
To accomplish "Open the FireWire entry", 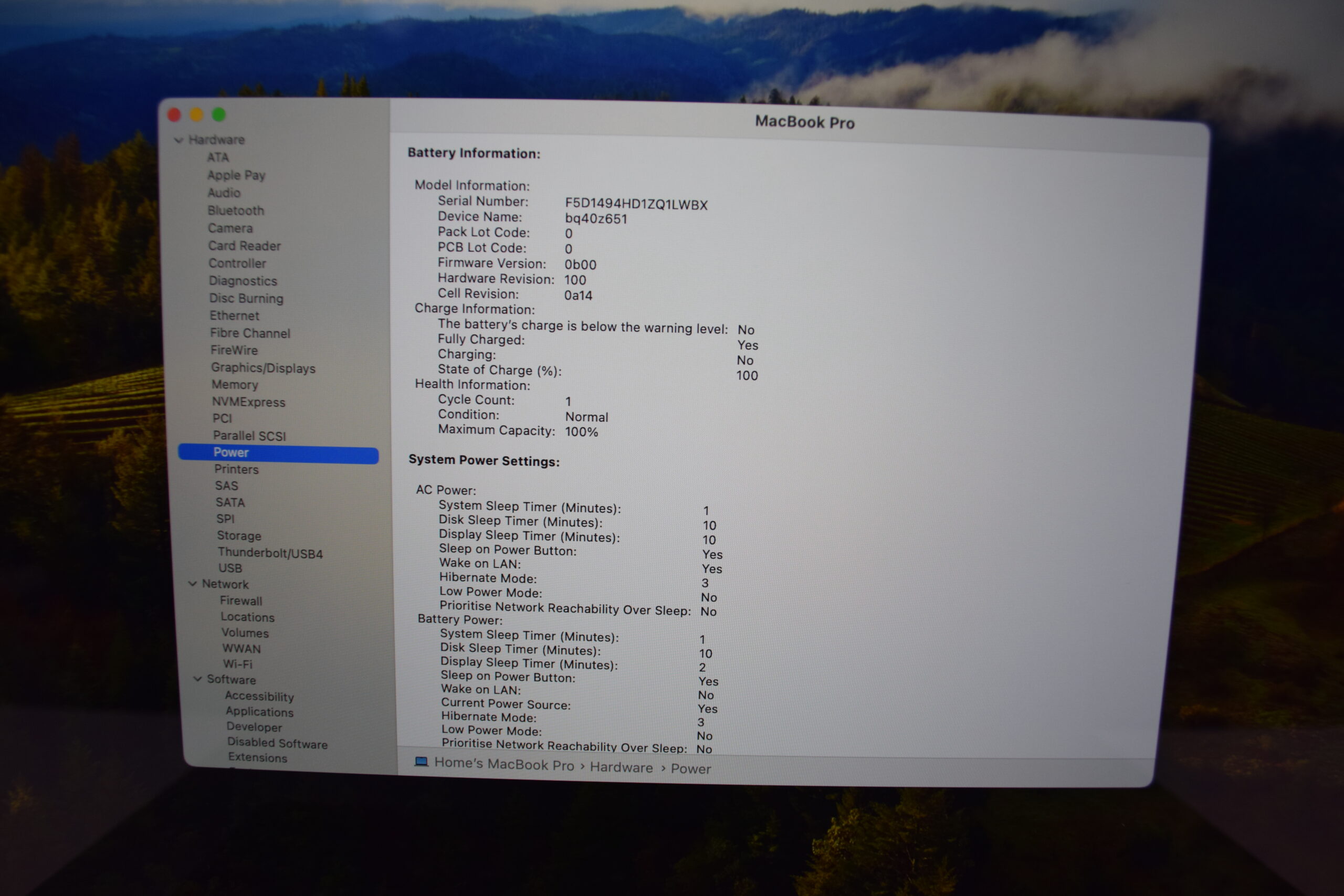I will click(234, 350).
